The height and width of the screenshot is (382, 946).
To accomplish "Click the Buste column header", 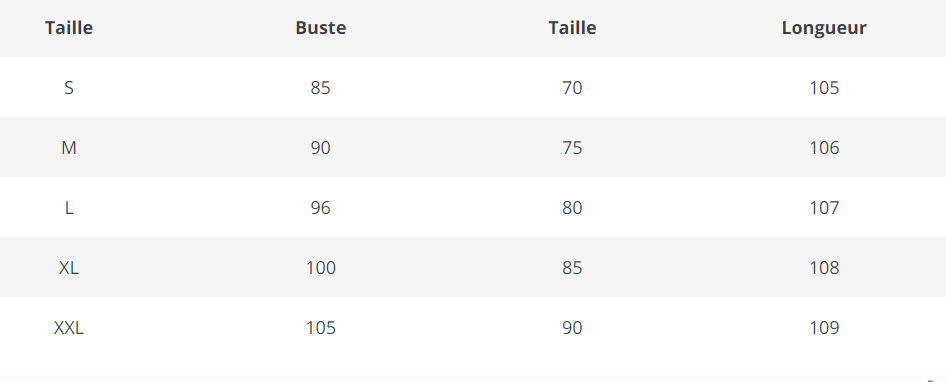I will pyautogui.click(x=321, y=28).
